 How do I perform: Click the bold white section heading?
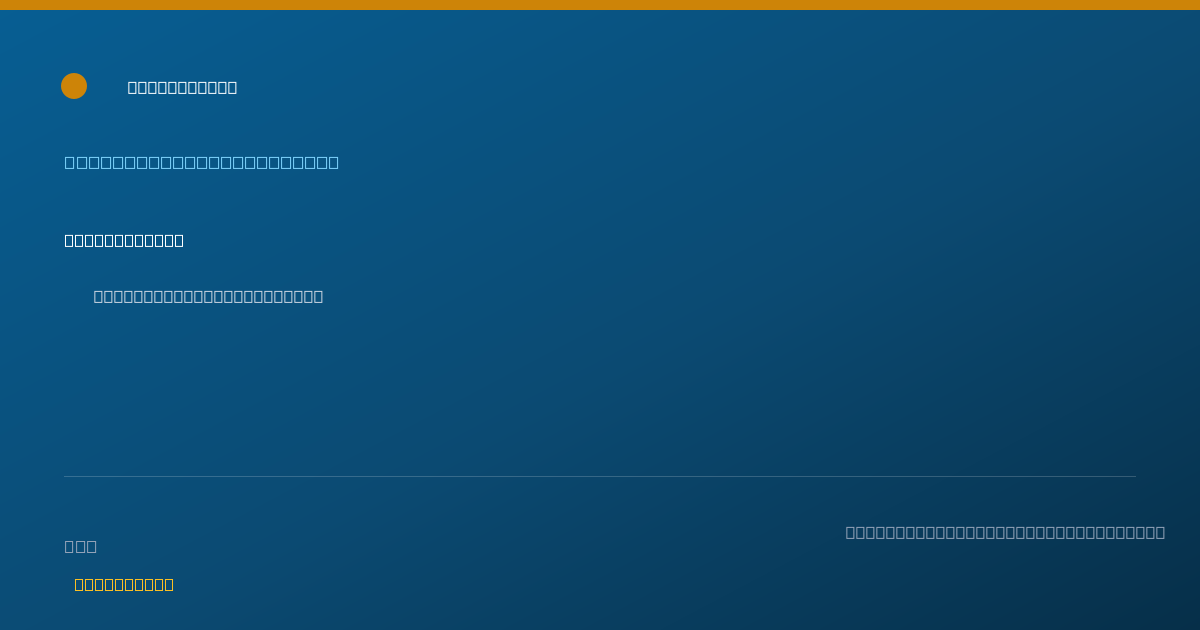[124, 240]
